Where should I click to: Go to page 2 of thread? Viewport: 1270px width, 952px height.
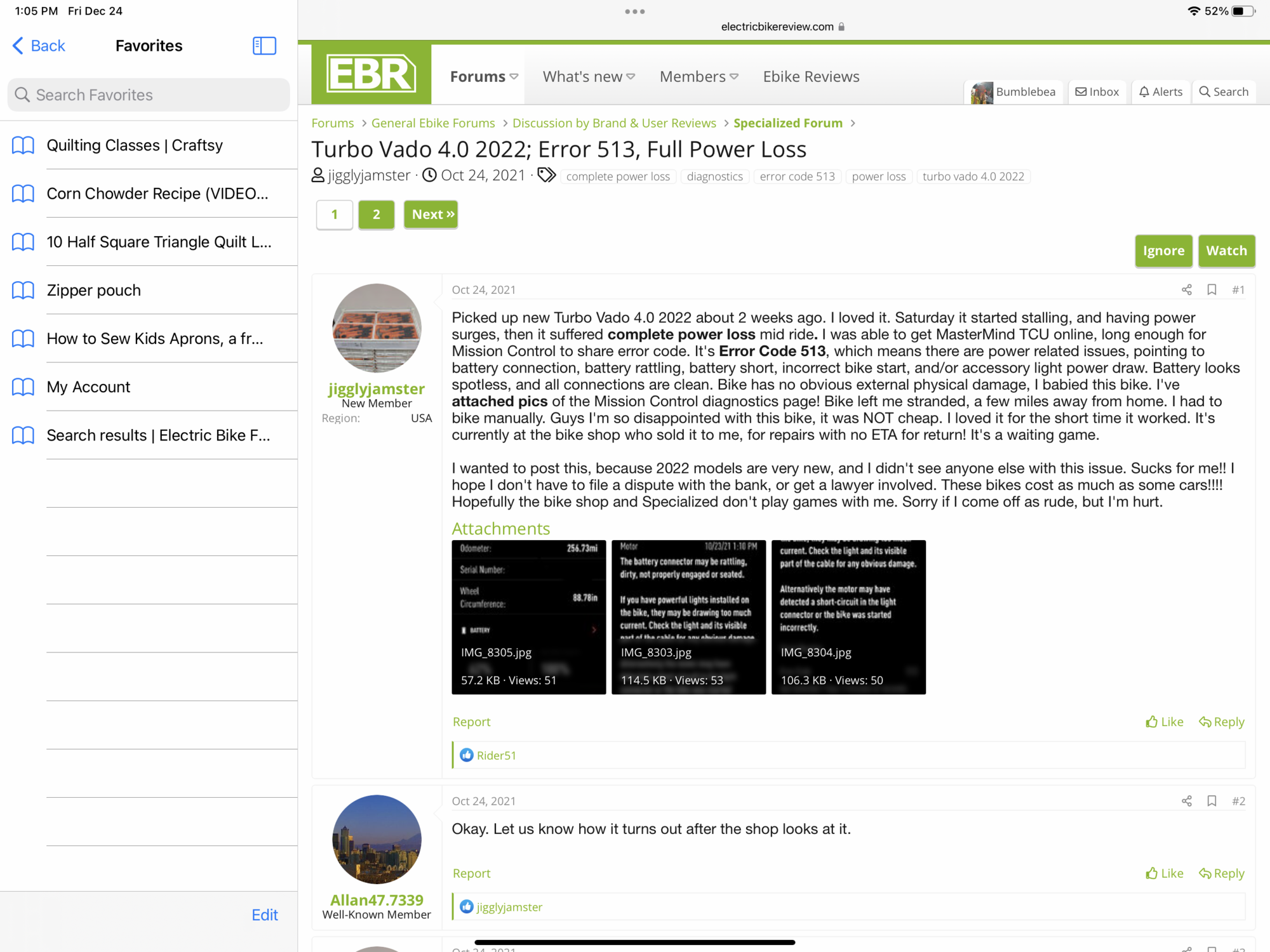[x=376, y=215]
